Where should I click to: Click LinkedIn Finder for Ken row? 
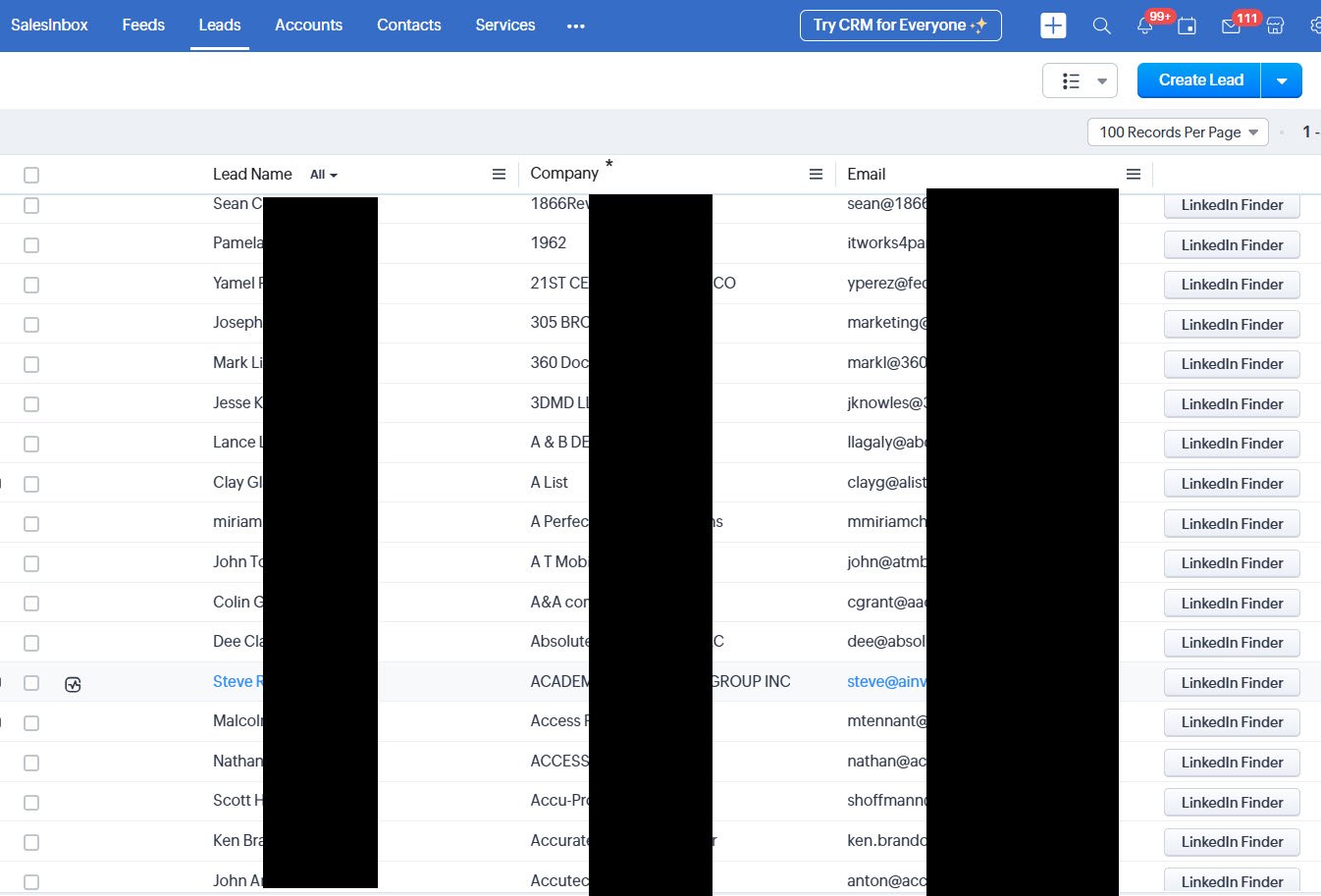pyautogui.click(x=1232, y=841)
